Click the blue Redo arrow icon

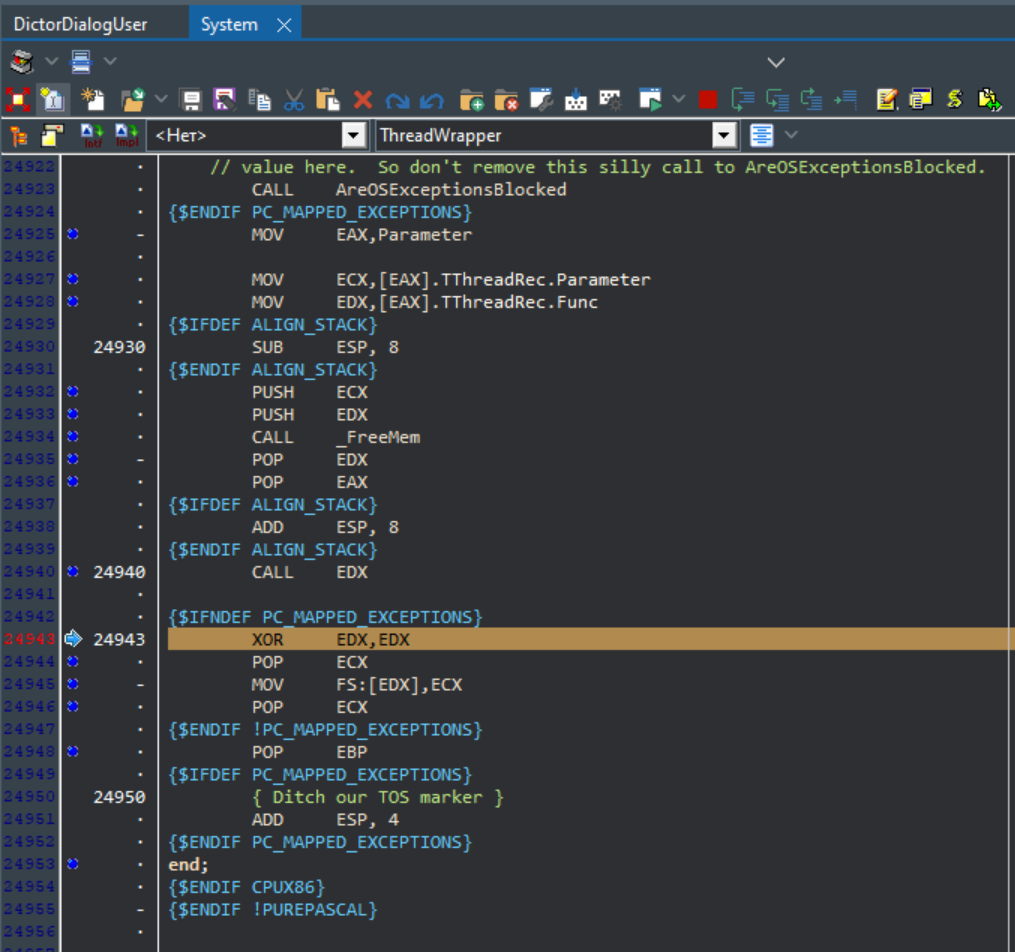(397, 100)
